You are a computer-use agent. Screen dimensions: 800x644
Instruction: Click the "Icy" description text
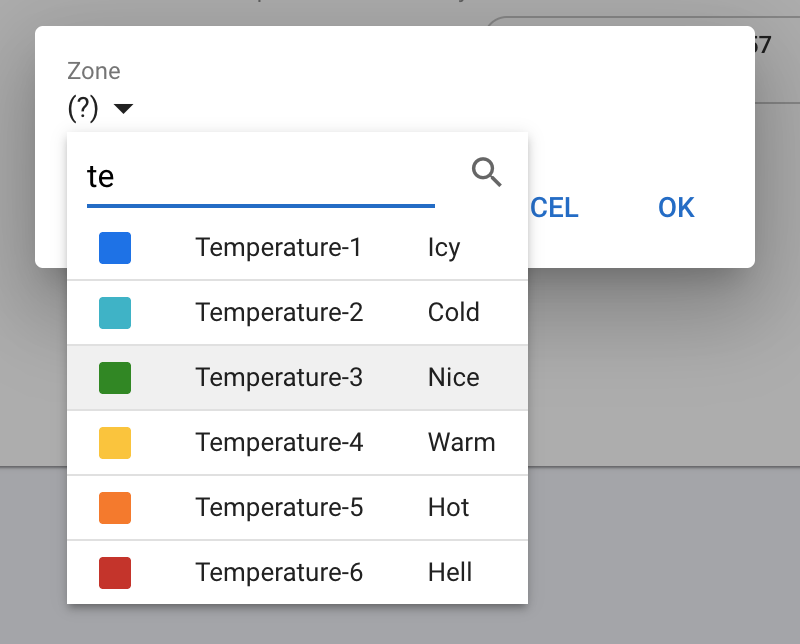[x=443, y=247]
